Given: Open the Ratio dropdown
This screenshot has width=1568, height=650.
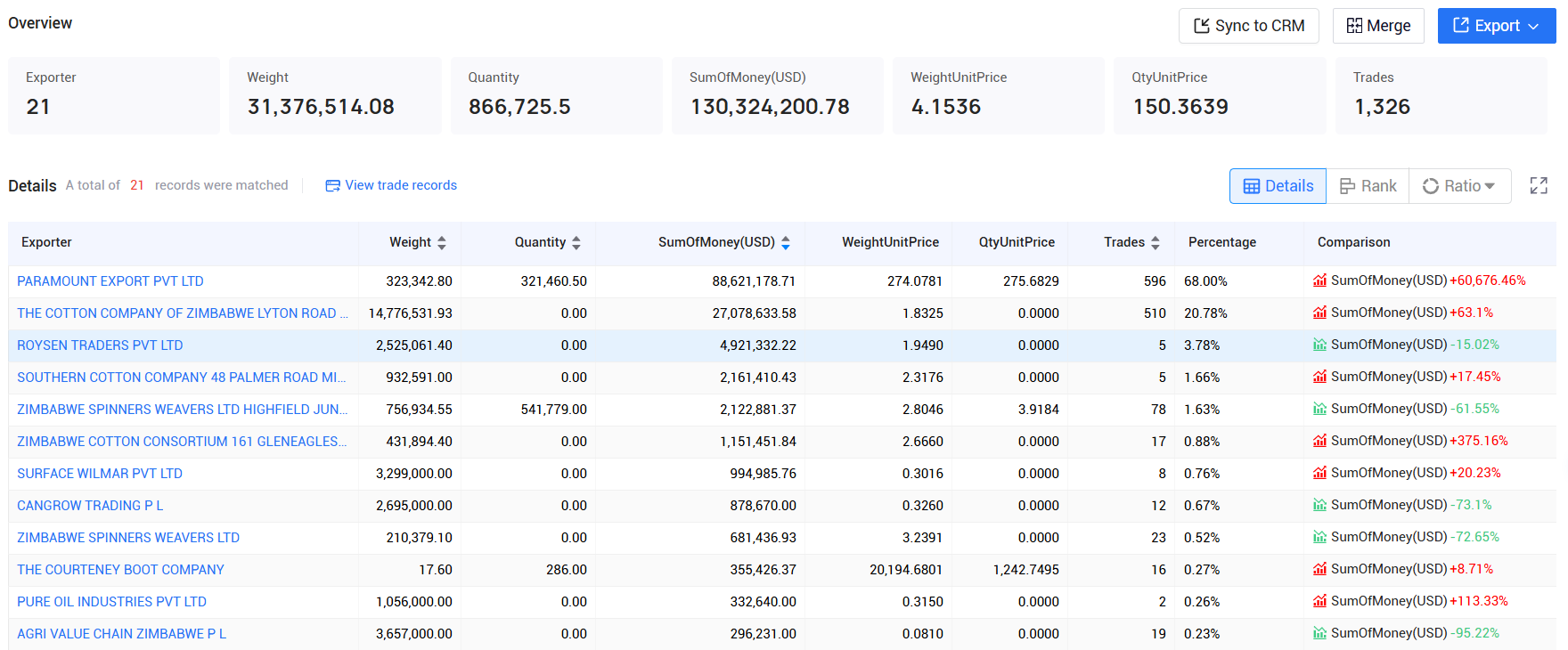Looking at the screenshot, I should (x=1459, y=186).
